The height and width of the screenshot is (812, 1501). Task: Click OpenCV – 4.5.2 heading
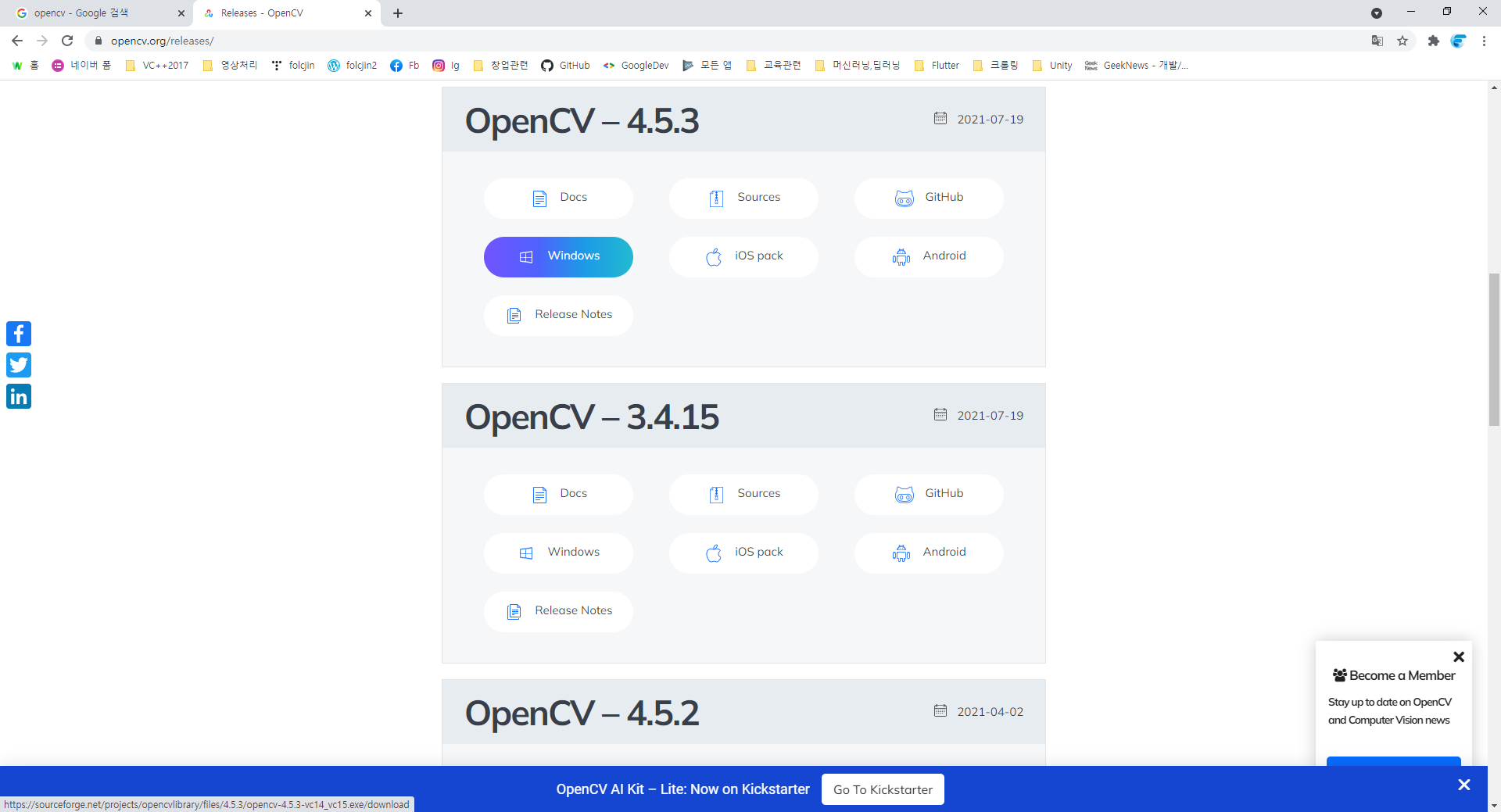coord(582,714)
